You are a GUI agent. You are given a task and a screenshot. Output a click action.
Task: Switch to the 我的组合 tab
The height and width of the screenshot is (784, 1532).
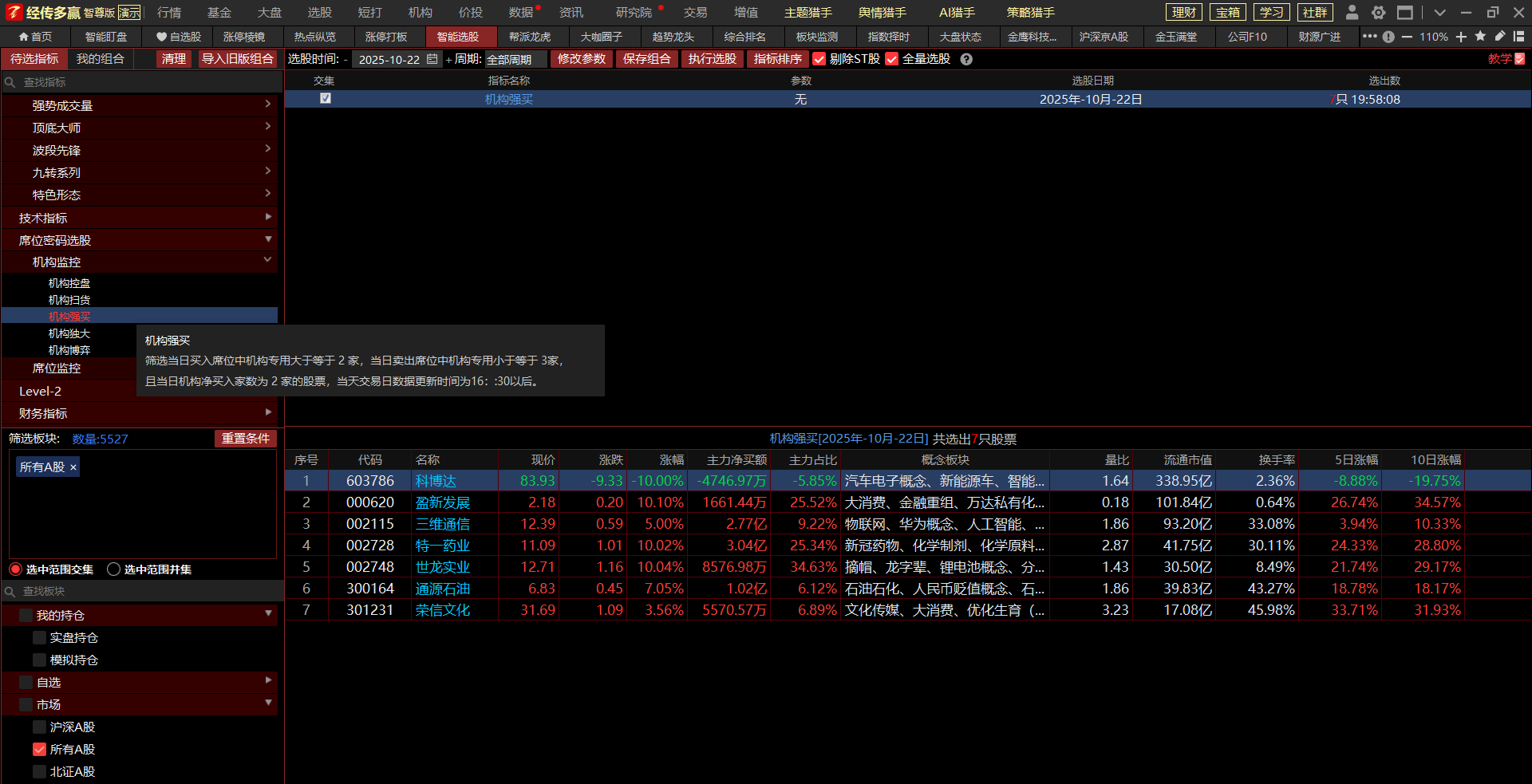(101, 59)
